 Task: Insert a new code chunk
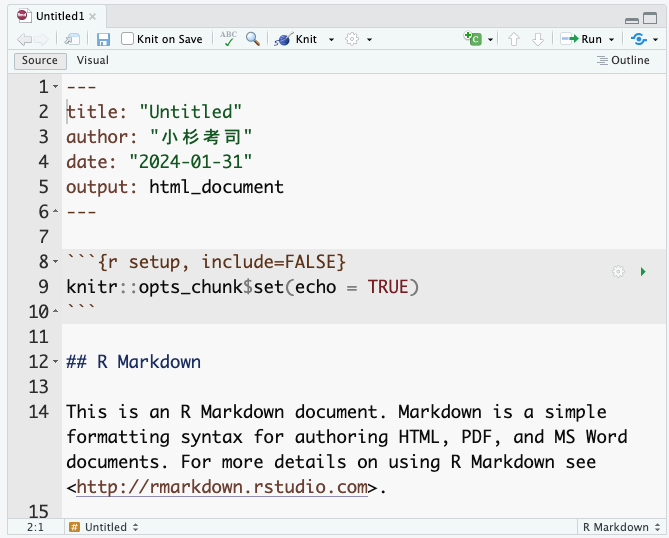click(473, 39)
